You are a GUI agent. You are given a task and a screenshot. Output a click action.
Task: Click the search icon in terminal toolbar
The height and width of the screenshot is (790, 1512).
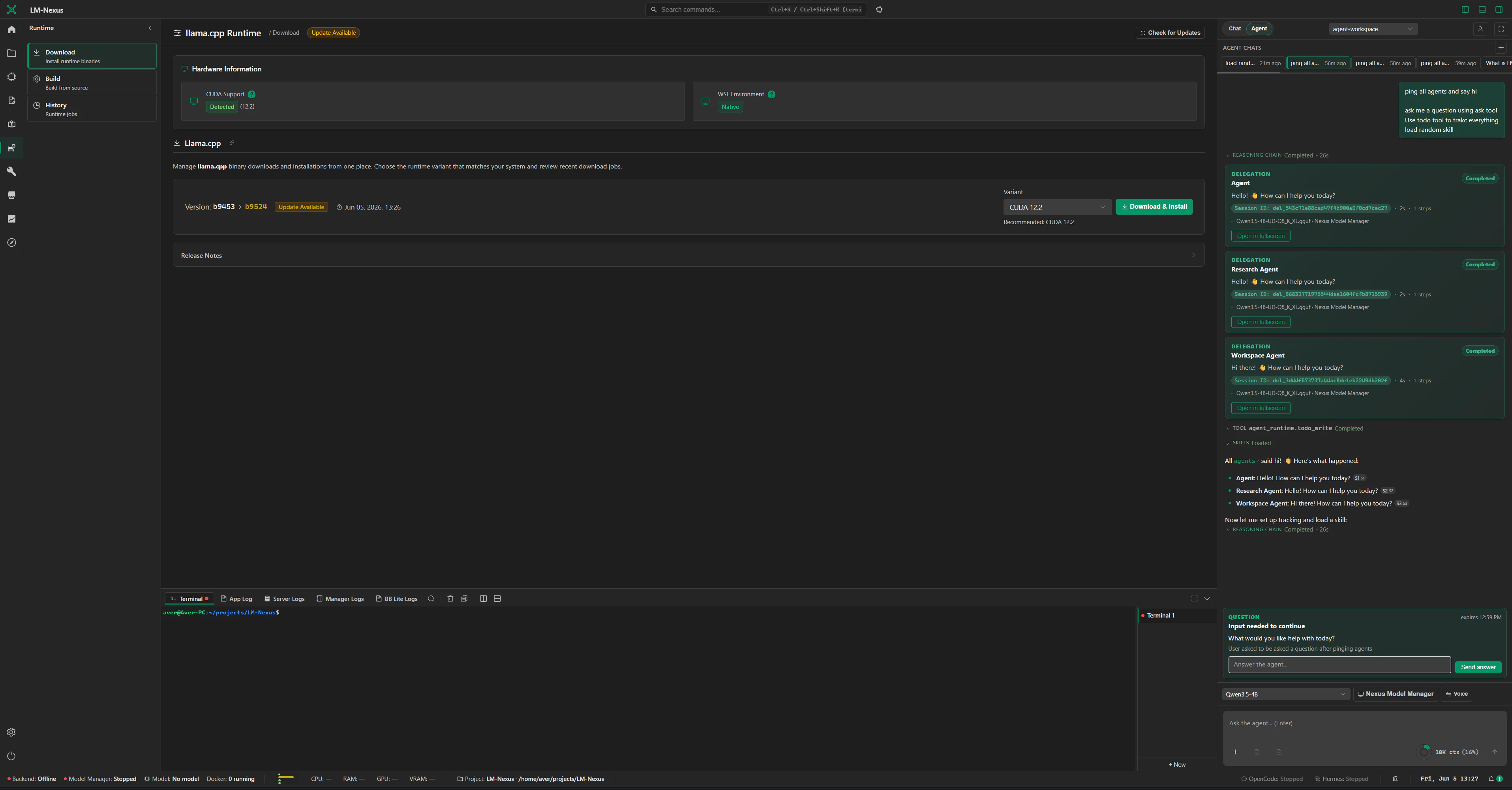(431, 599)
